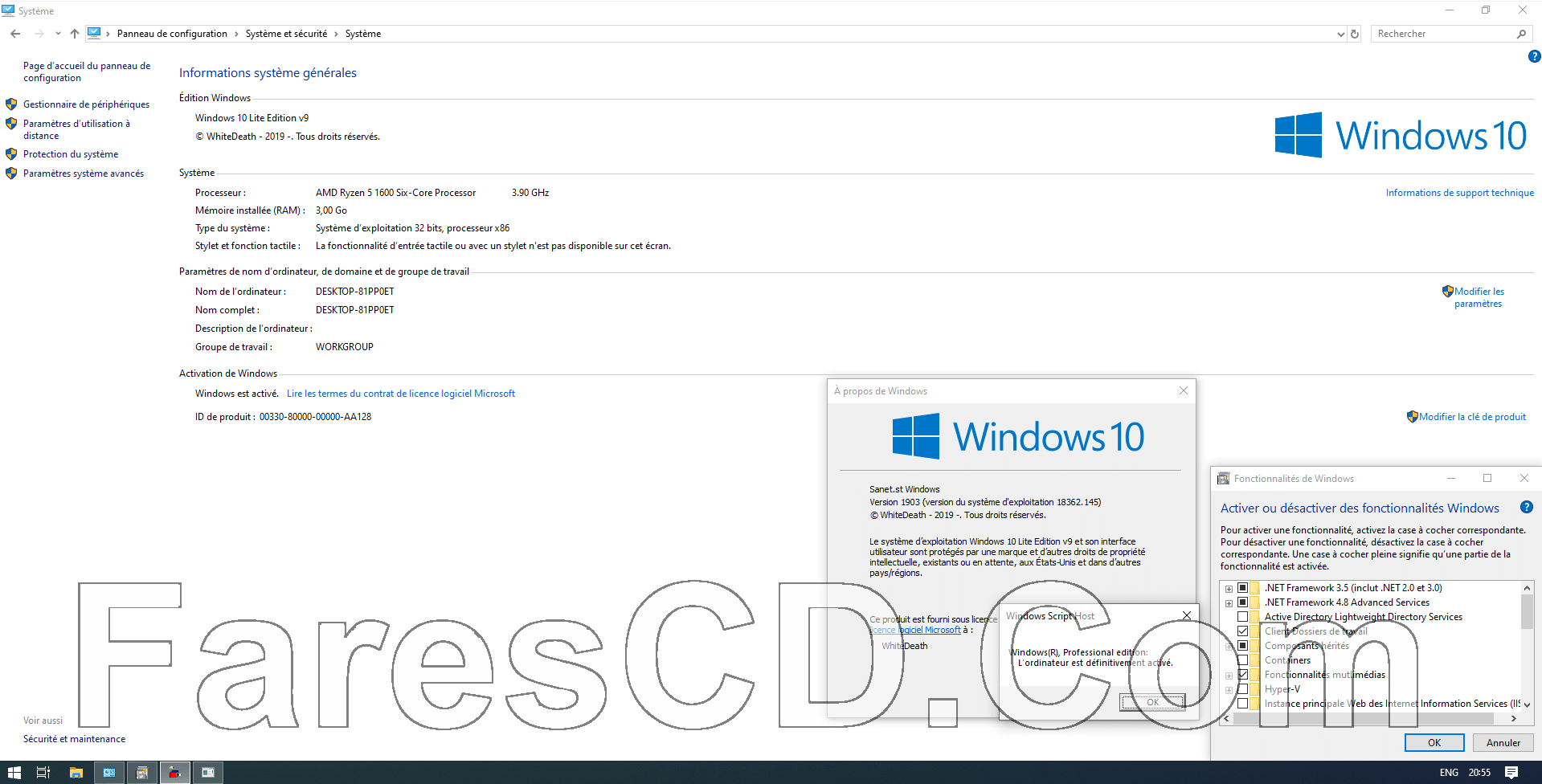This screenshot has width=1542, height=784.
Task: Expand Composants hérités tree node
Action: point(1229,647)
